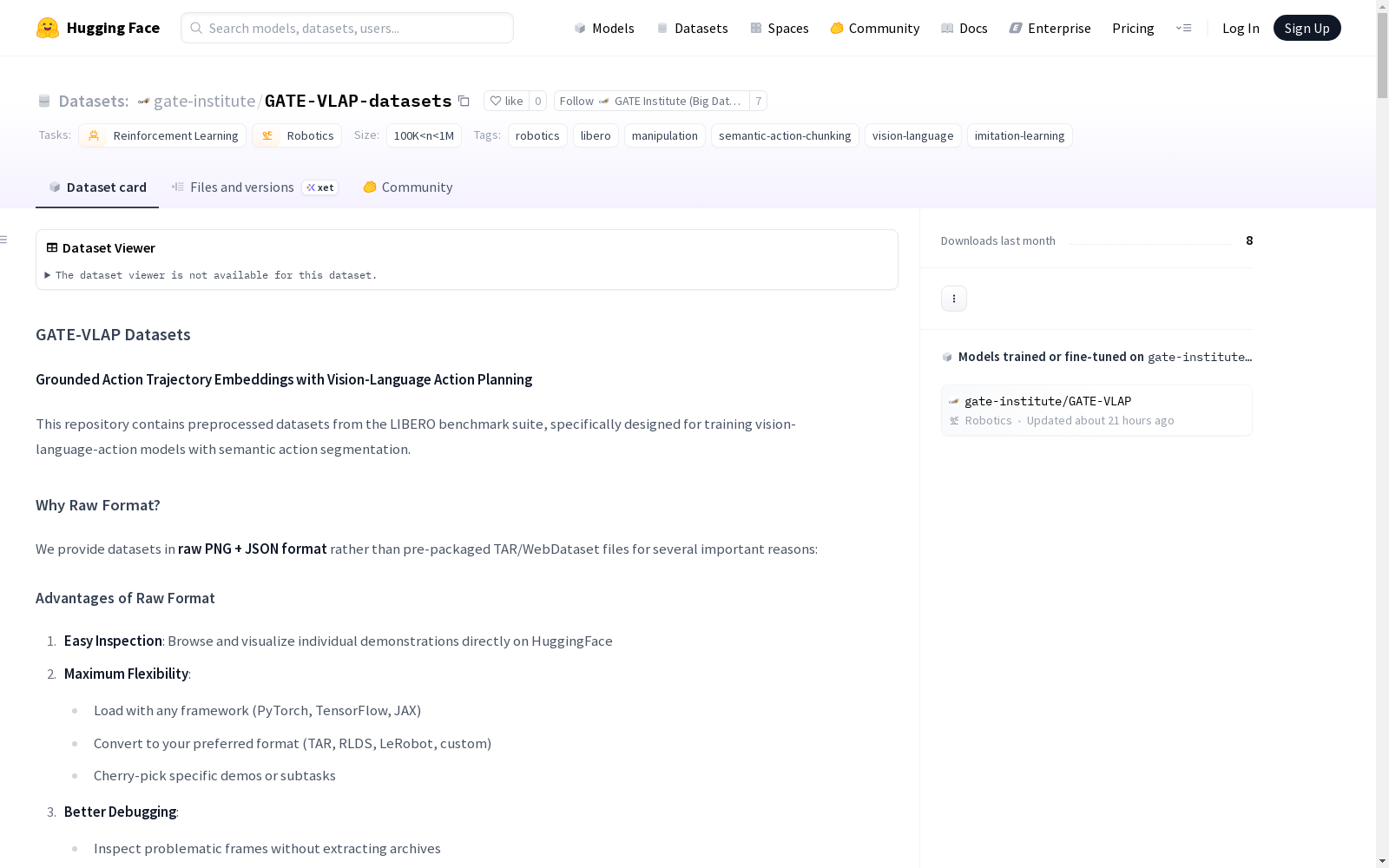The height and width of the screenshot is (868, 1389).
Task: Click the Dataset Viewer table icon
Action: pos(52,247)
